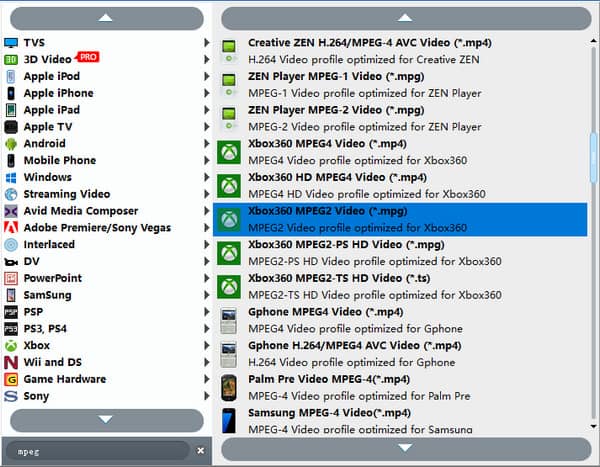The height and width of the screenshot is (467, 600).
Task: Expand the 3D Video category arrow
Action: coord(207,60)
